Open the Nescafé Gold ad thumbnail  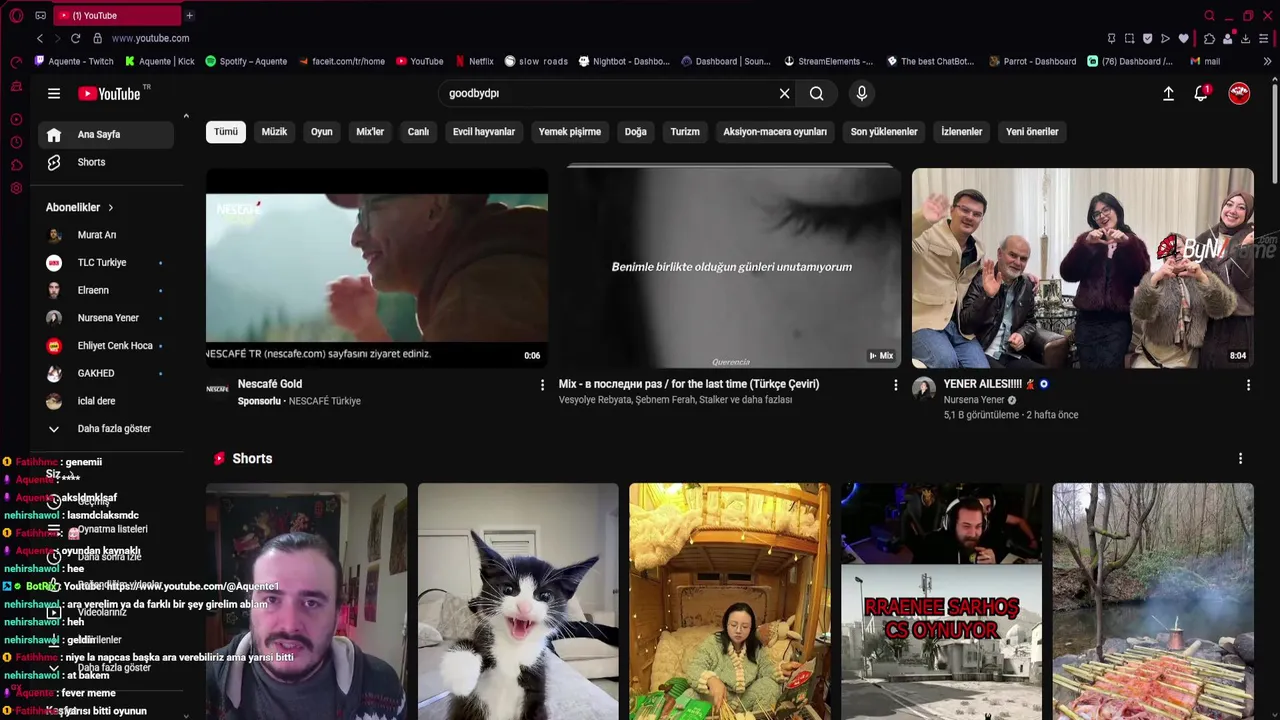click(x=377, y=268)
